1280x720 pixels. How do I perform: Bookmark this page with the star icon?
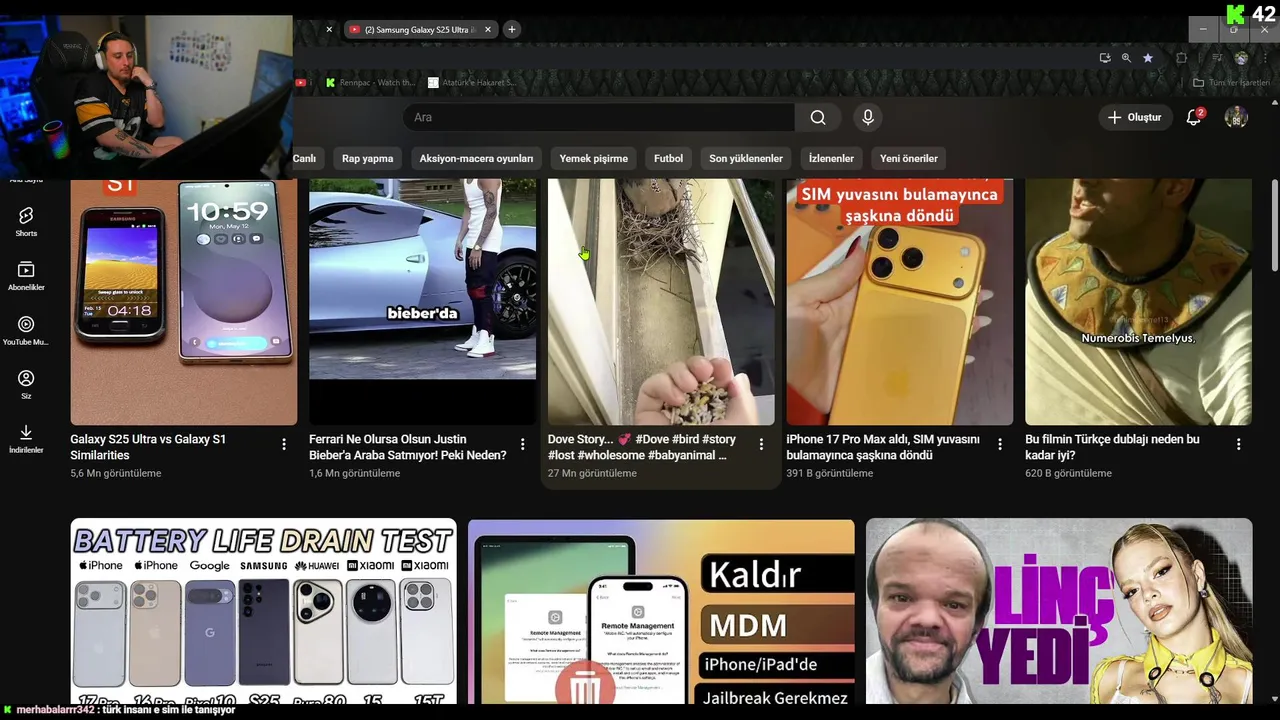pos(1148,58)
